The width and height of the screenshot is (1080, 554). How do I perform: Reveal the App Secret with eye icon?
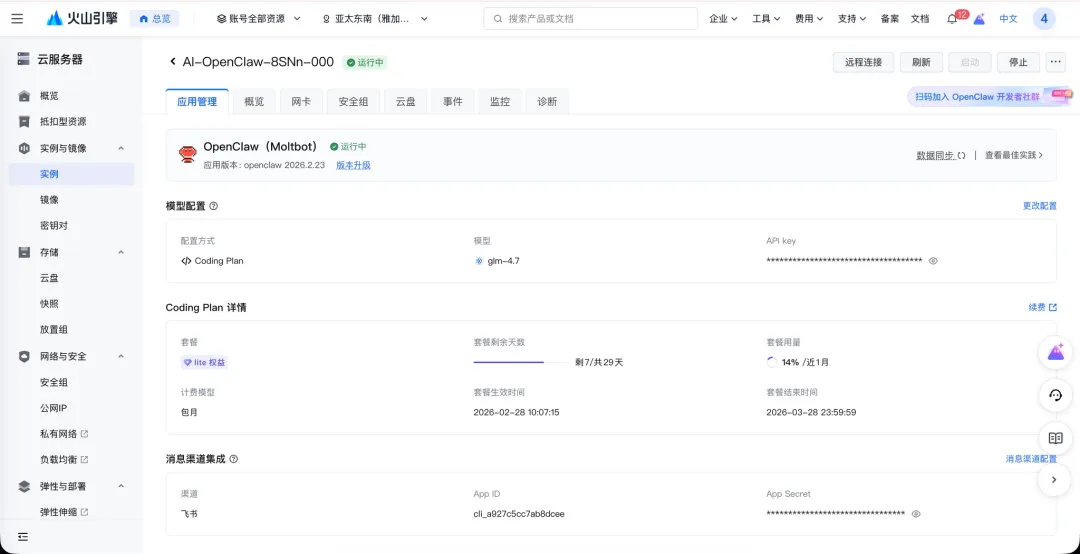pyautogui.click(x=916, y=514)
